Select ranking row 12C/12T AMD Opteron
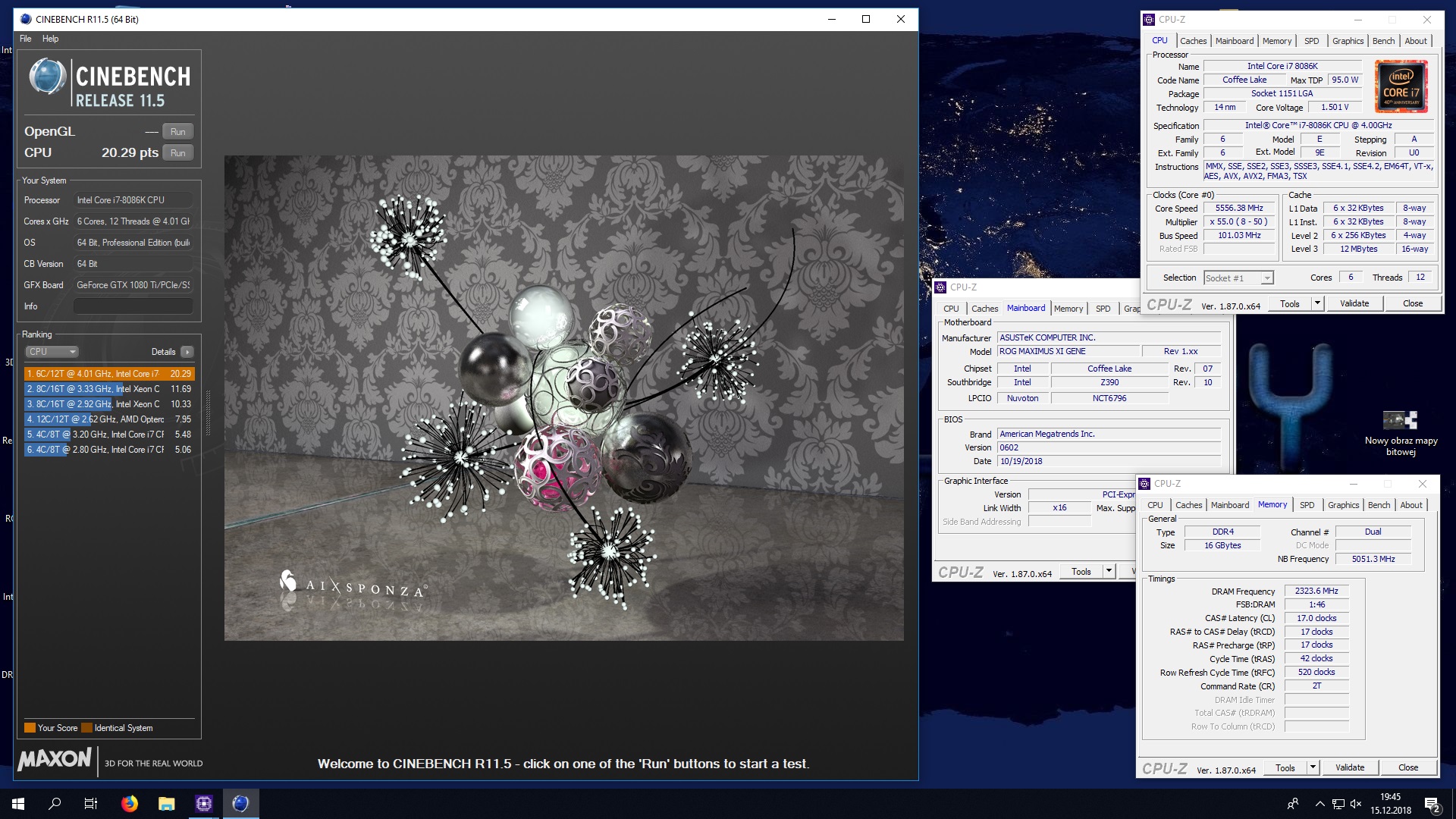1456x819 pixels. 108,419
